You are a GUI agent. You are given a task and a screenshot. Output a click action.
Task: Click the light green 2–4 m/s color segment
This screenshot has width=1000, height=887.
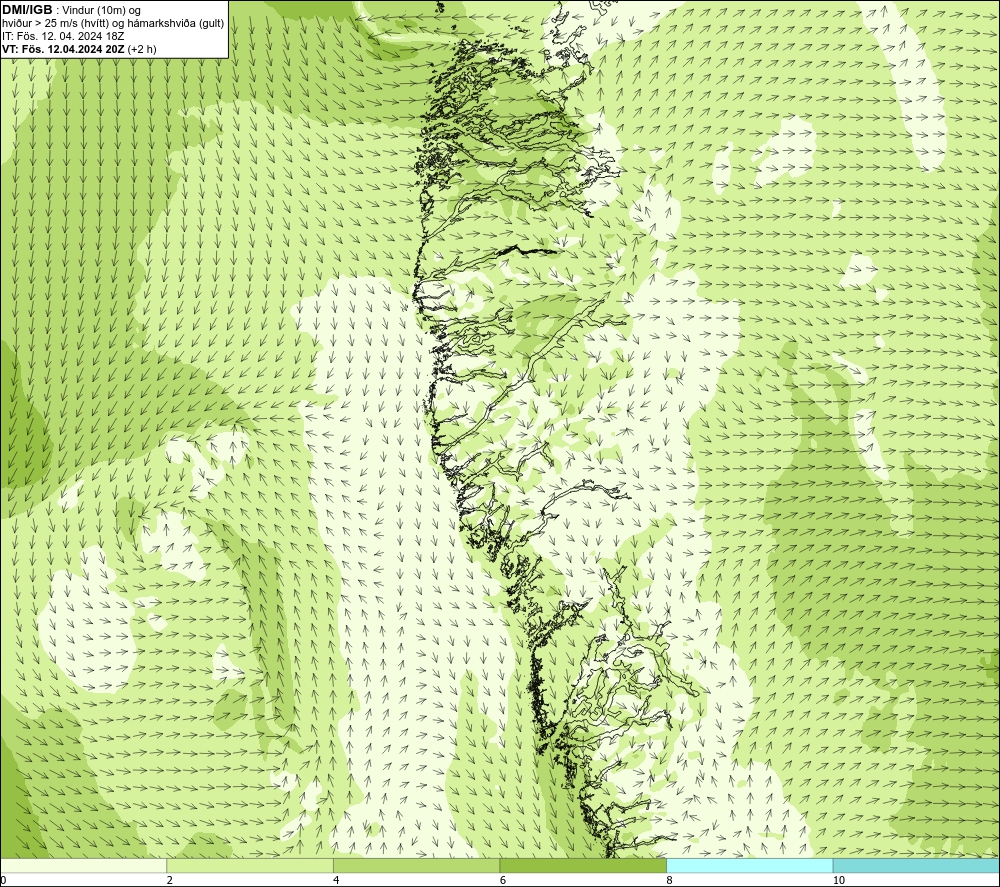(250, 865)
